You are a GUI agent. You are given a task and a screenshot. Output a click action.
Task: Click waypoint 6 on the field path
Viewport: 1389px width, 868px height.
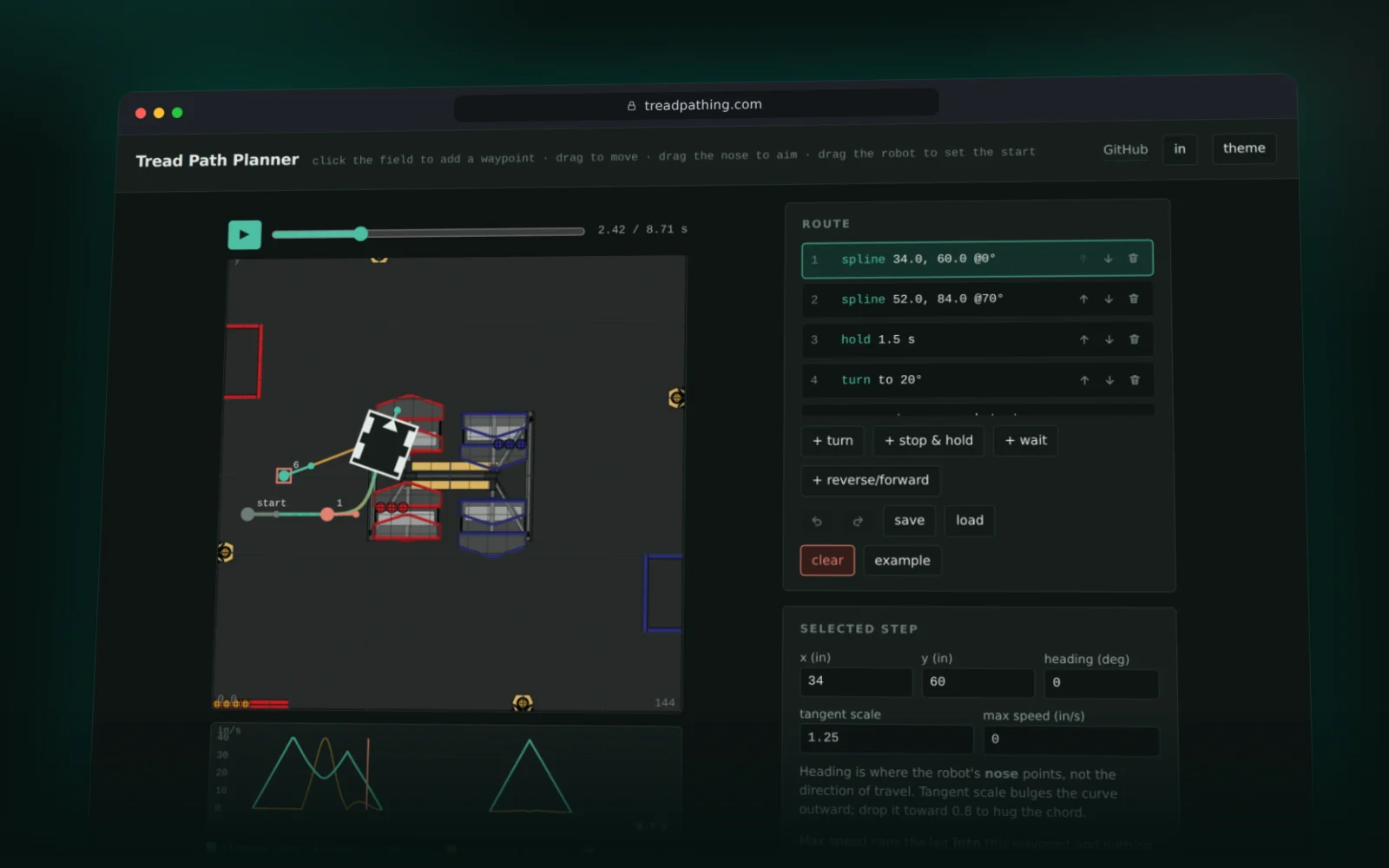click(x=284, y=476)
